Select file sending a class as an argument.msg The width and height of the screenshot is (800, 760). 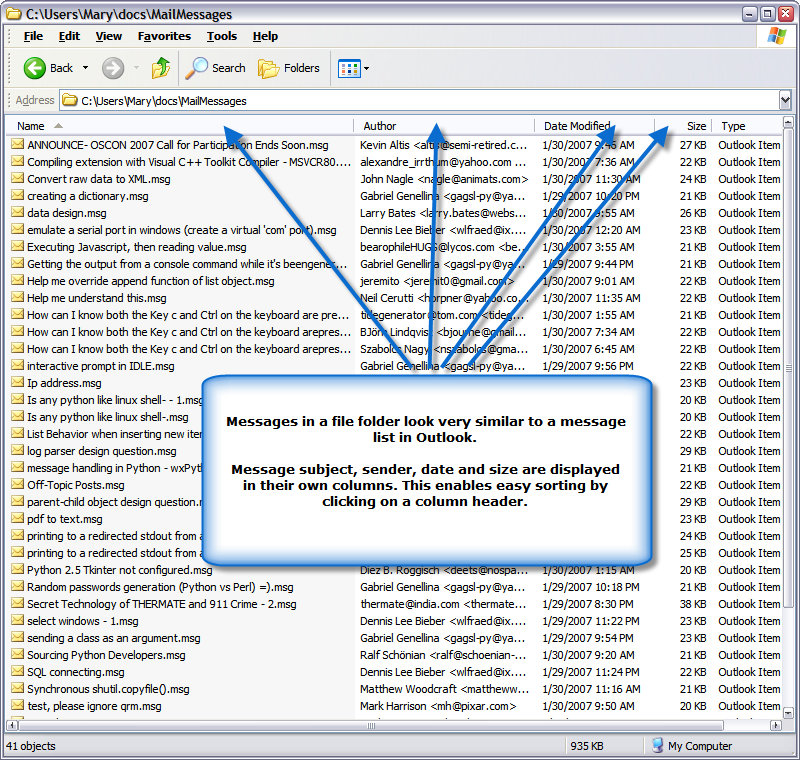coord(114,638)
